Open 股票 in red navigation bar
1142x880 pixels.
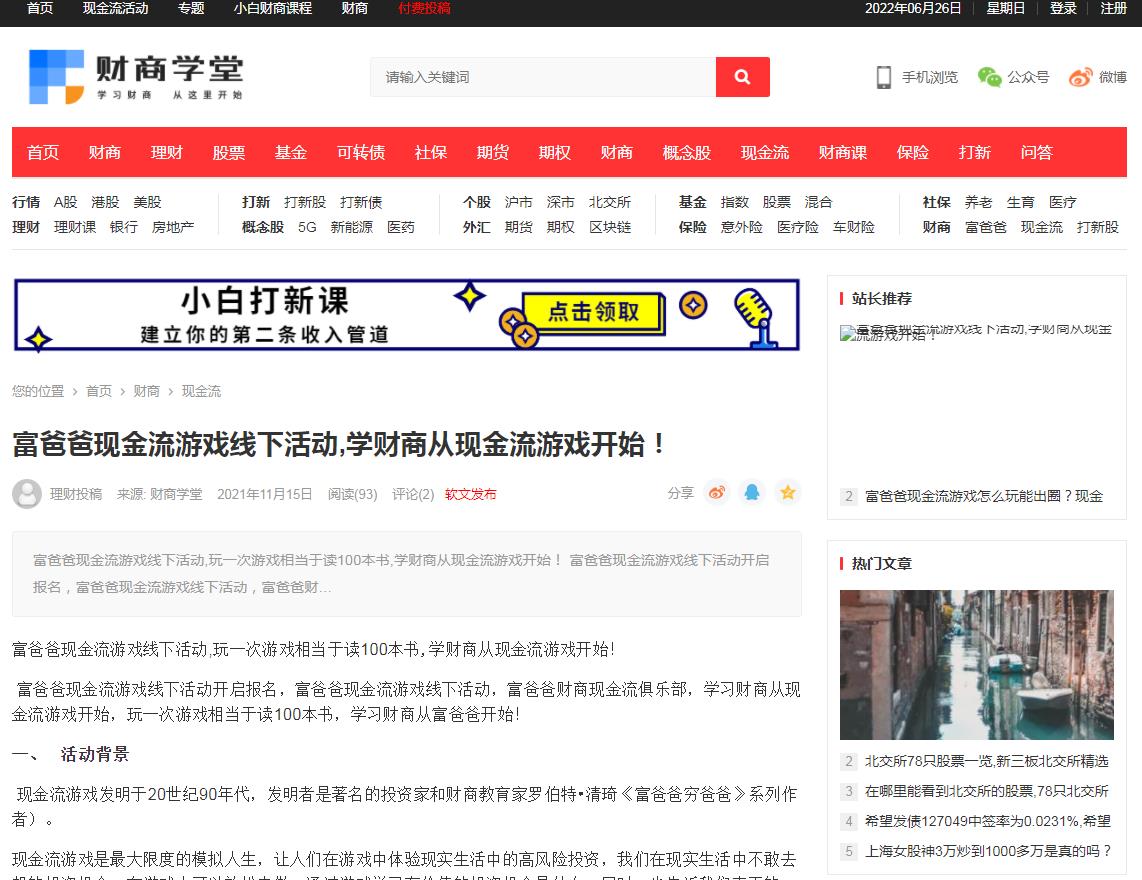[x=229, y=152]
